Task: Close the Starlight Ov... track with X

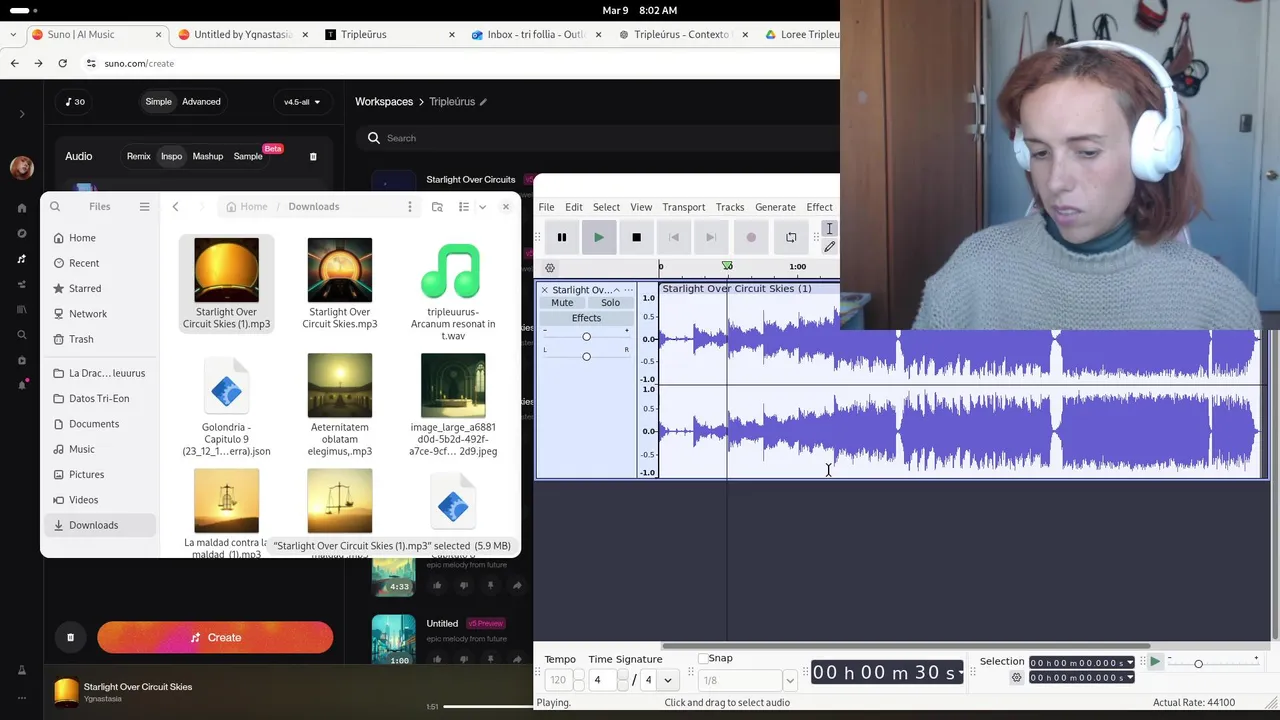Action: (x=545, y=290)
